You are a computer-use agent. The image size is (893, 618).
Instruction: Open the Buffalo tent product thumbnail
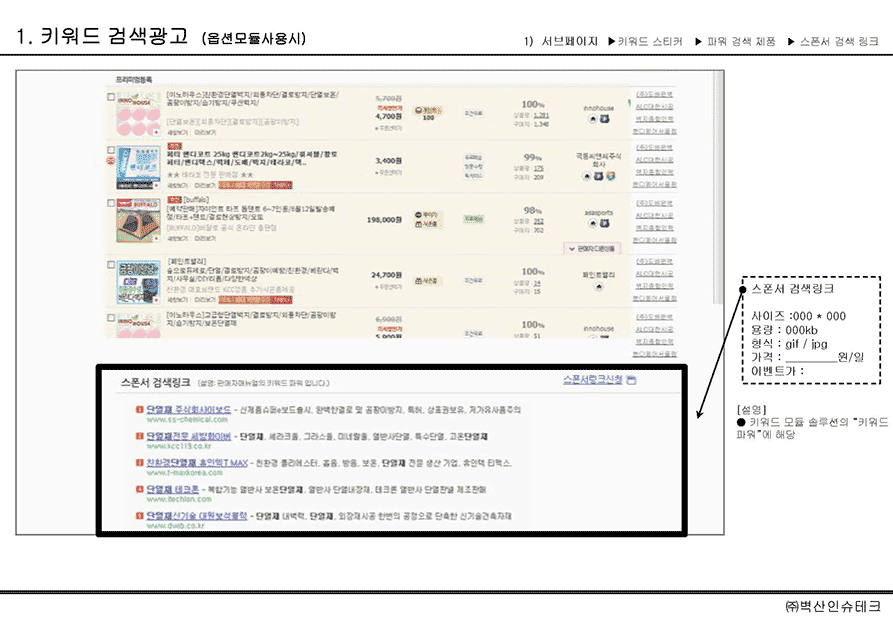click(139, 220)
